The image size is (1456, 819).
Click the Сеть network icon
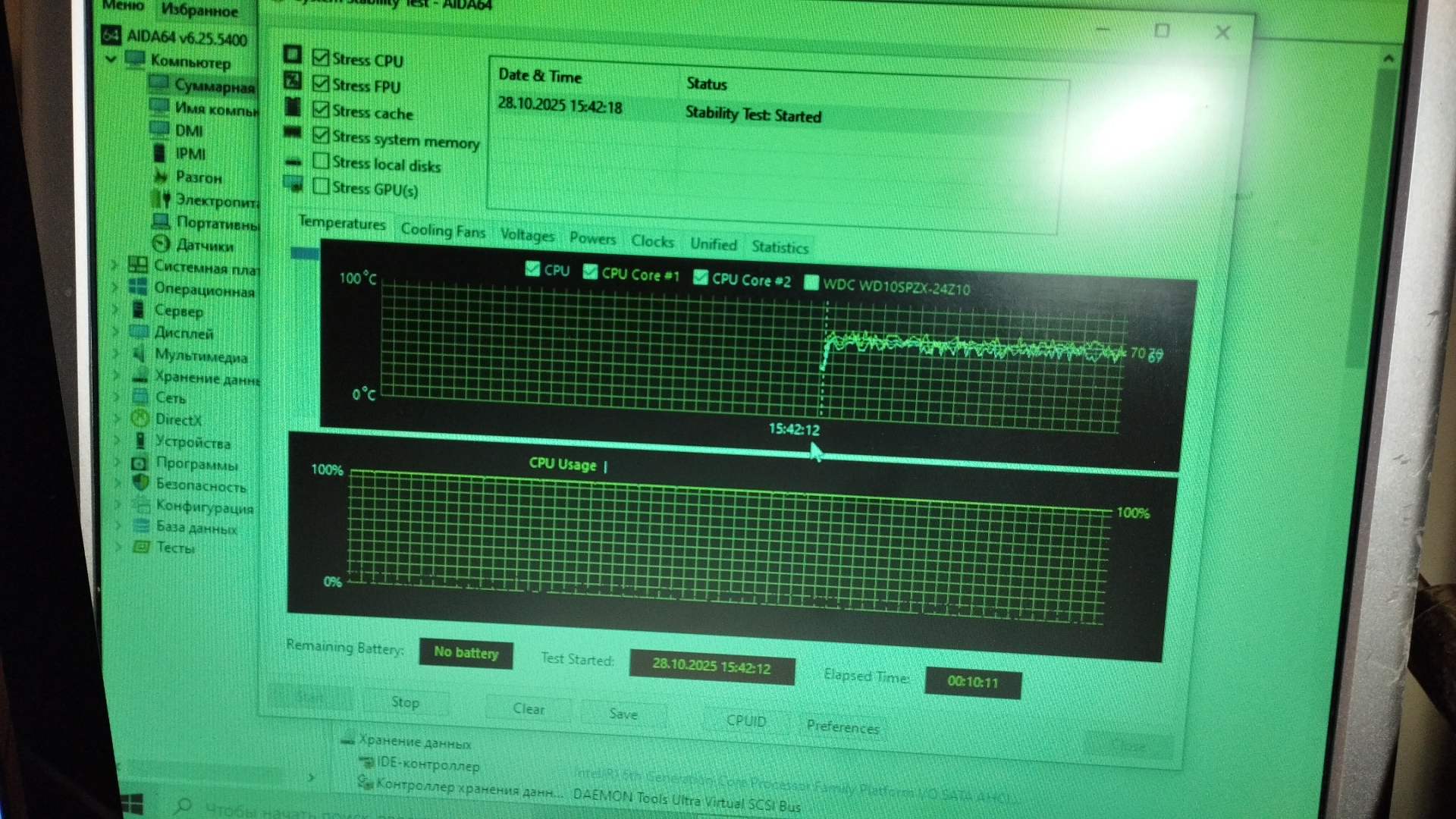pos(140,397)
